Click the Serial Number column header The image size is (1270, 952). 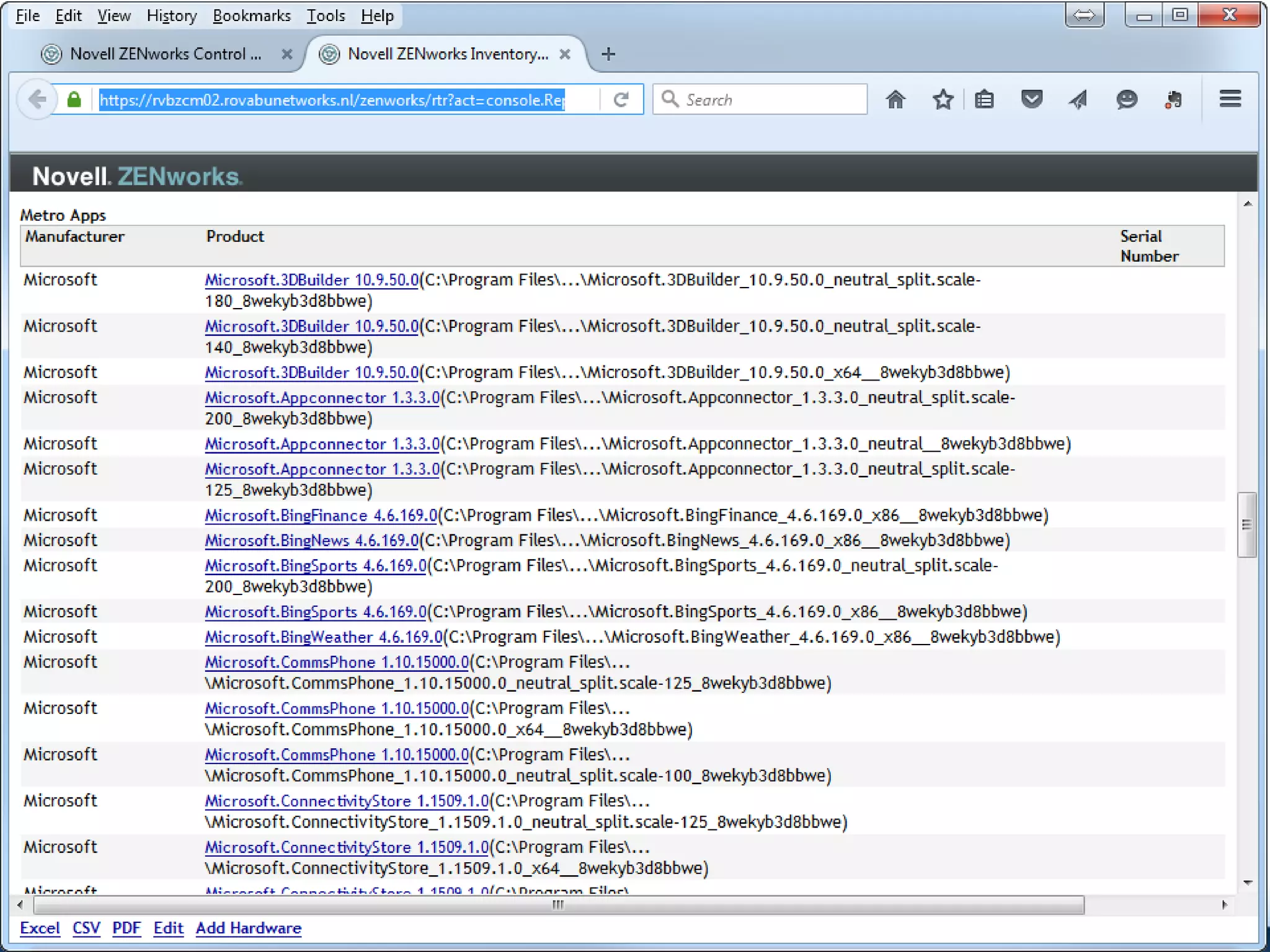1150,246
